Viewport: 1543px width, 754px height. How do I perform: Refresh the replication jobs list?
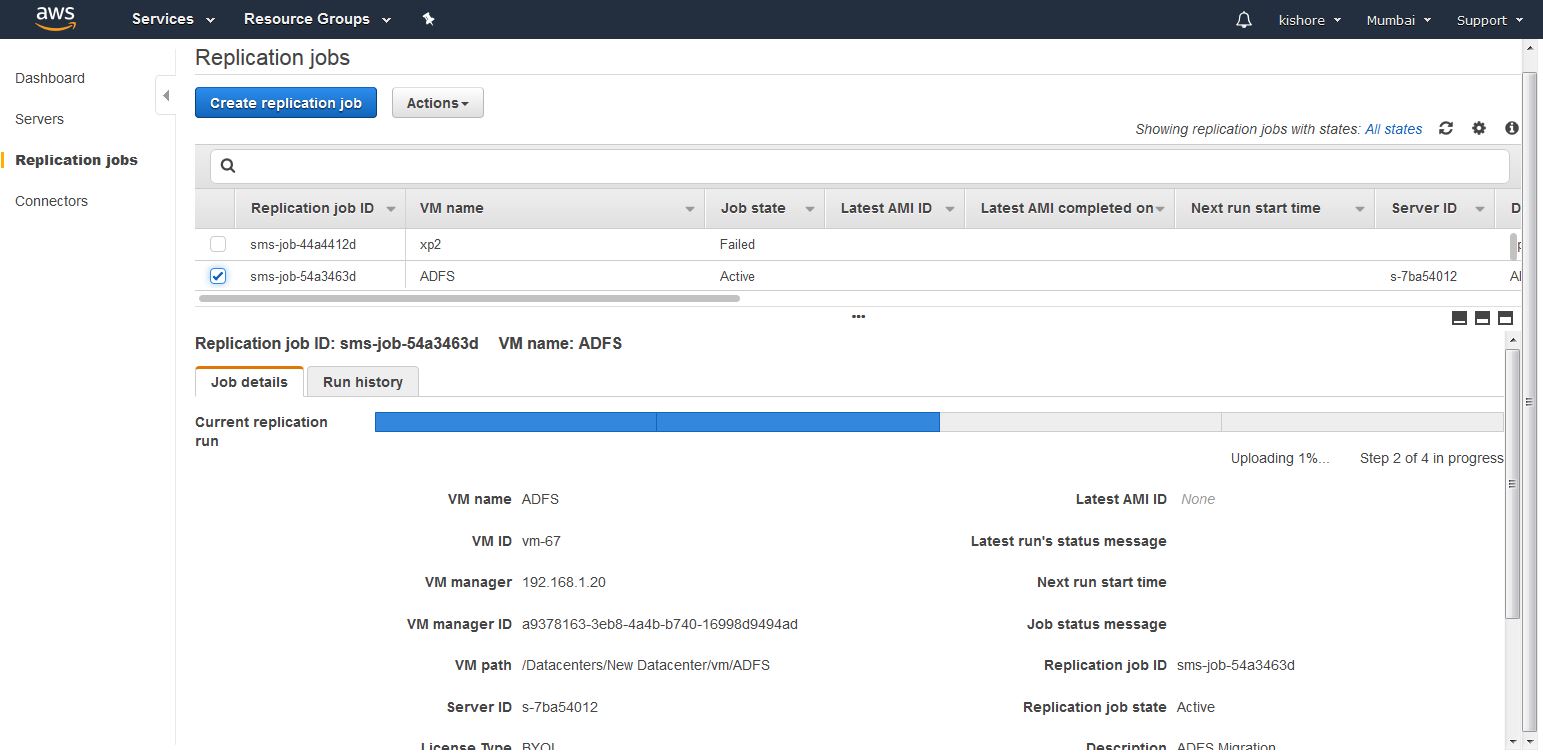pyautogui.click(x=1446, y=128)
